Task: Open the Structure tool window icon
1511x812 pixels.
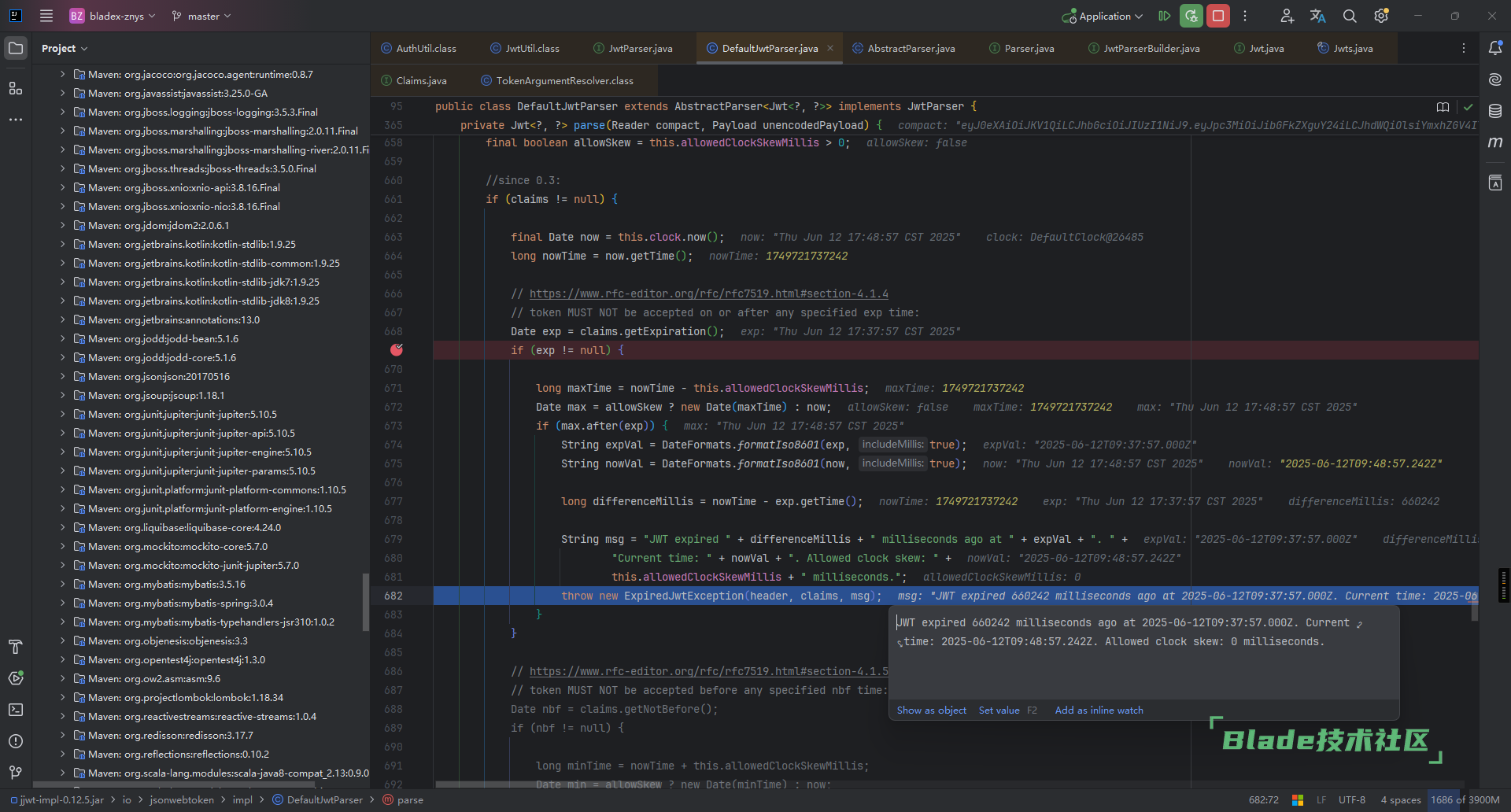Action: tap(16, 88)
